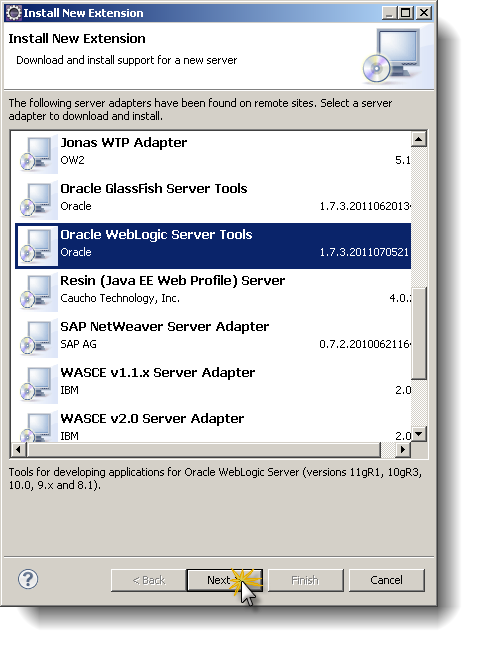
Task: Click the WASCE v2.0 Server Adapter icon
Action: pyautogui.click(x=37, y=427)
